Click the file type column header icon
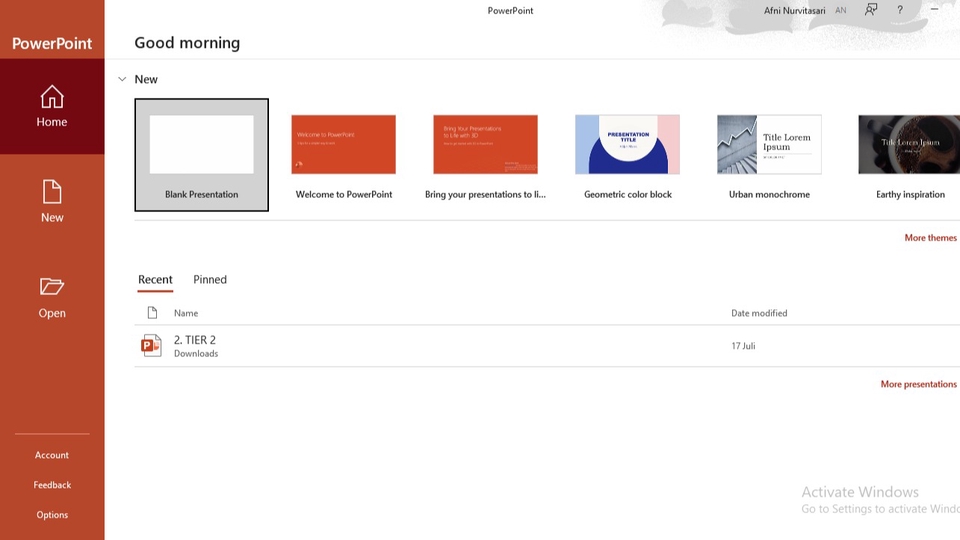 click(152, 313)
